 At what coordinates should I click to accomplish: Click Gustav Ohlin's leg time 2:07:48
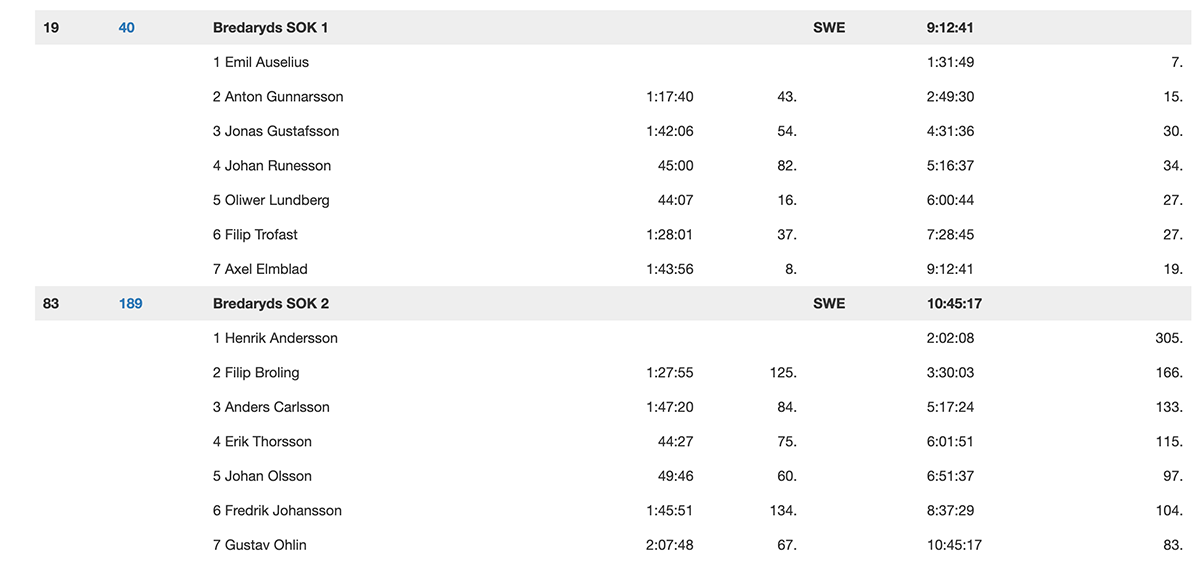670,545
